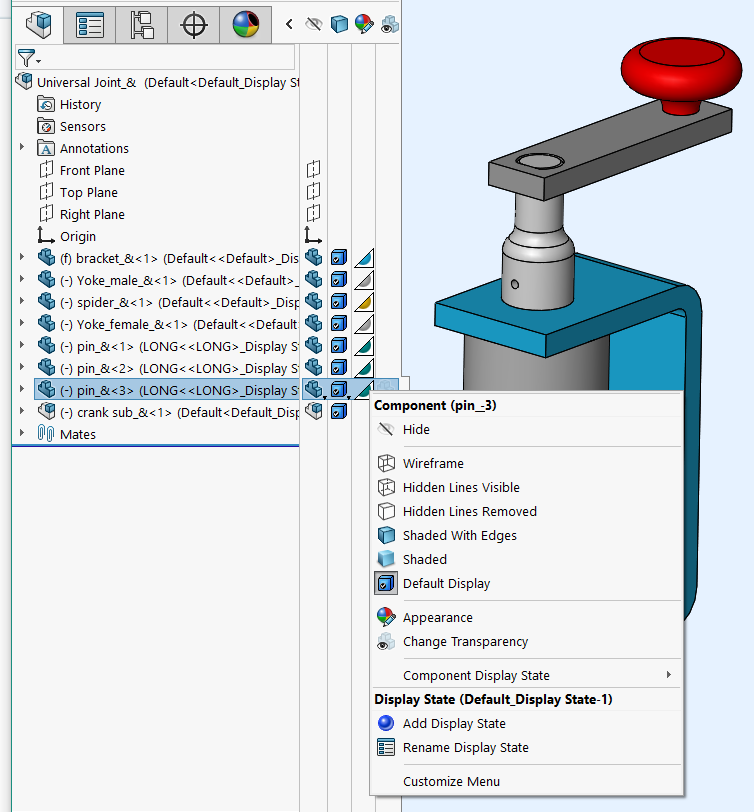Toggle Right Plane visibility in display pane

pyautogui.click(x=313, y=213)
